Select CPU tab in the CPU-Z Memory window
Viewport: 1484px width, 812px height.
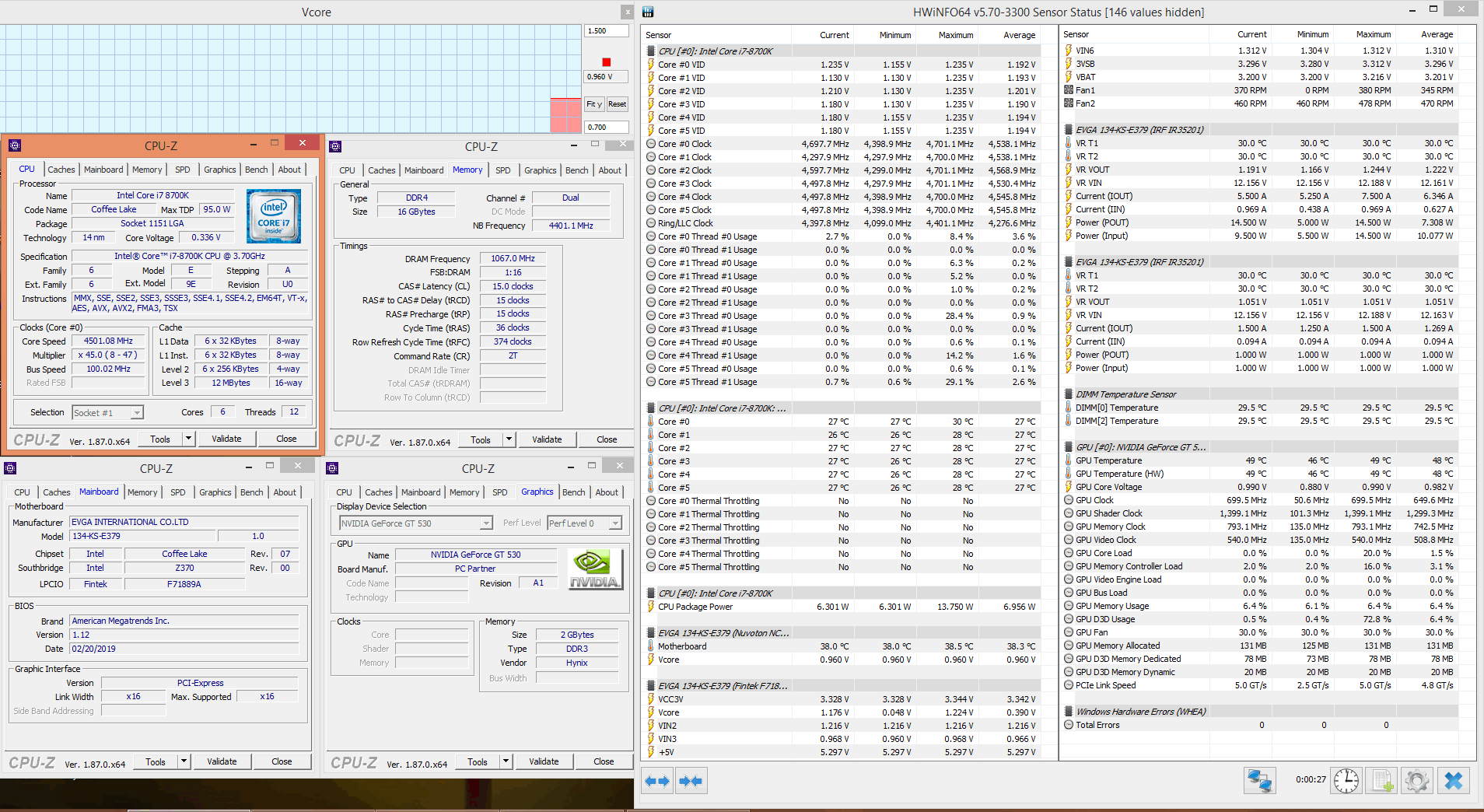coord(347,170)
